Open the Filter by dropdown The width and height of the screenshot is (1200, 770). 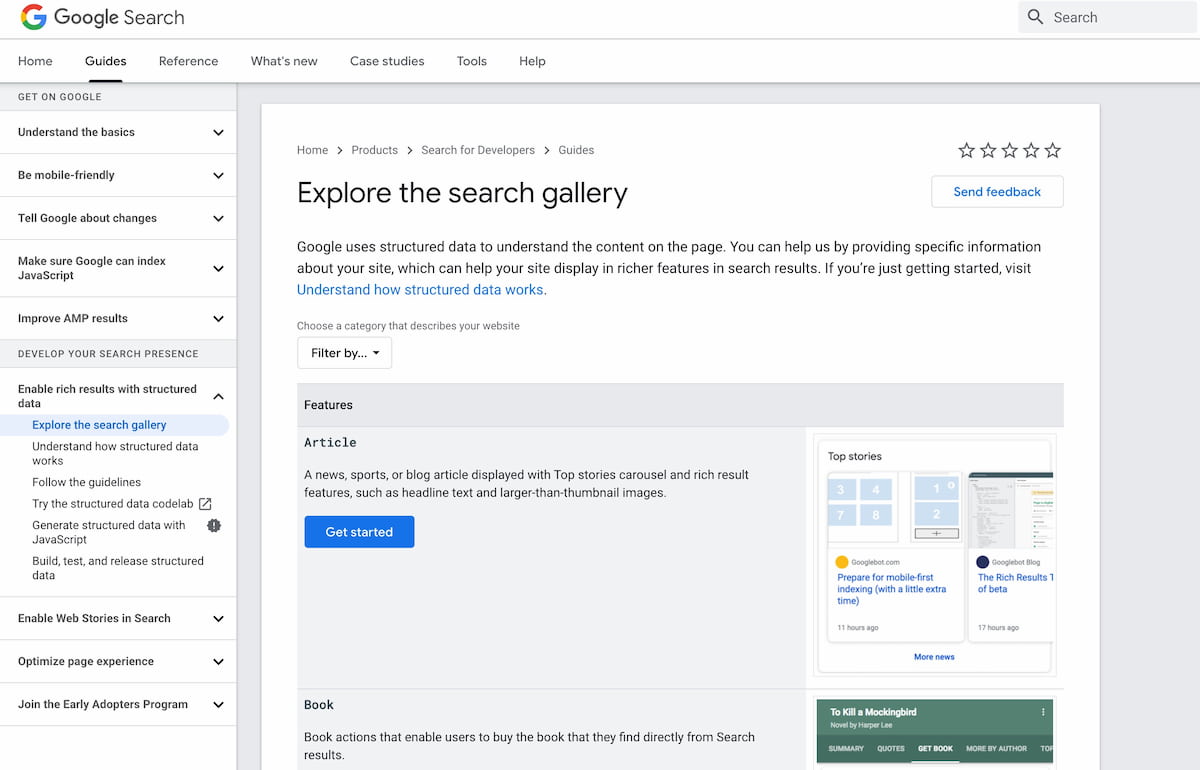(344, 352)
